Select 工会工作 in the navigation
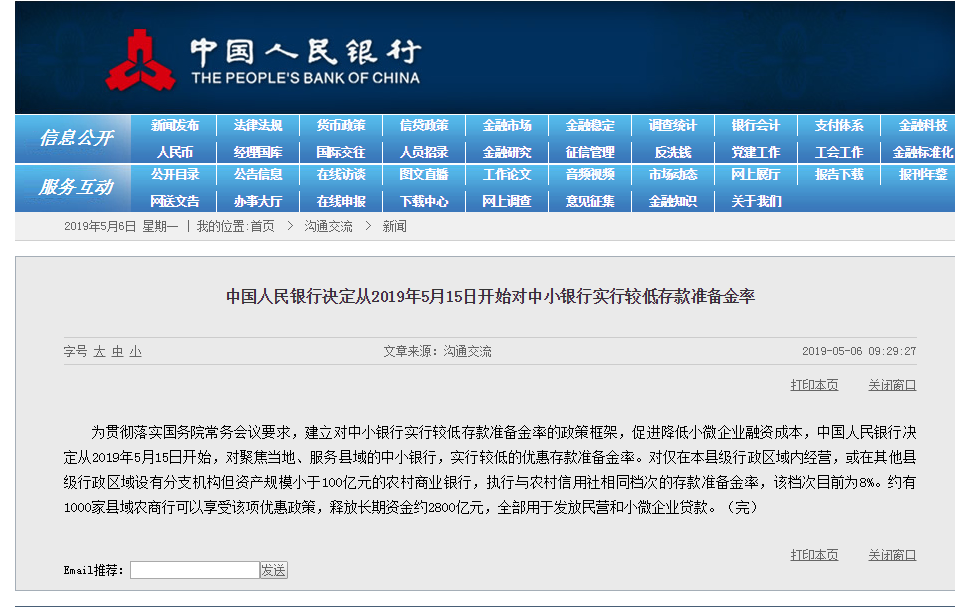The height and width of the screenshot is (607, 955). 839,152
